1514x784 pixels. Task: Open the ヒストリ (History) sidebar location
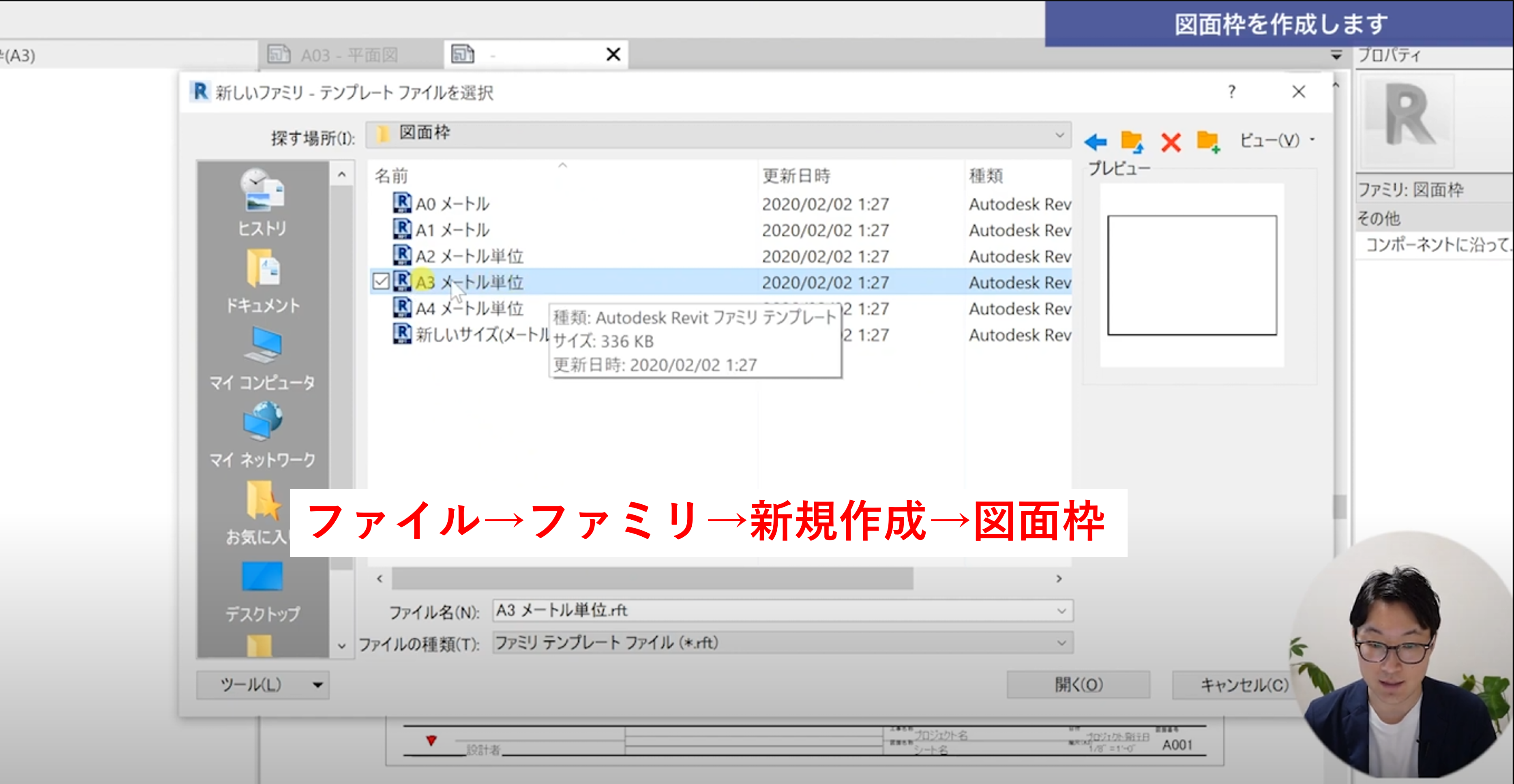pos(262,203)
